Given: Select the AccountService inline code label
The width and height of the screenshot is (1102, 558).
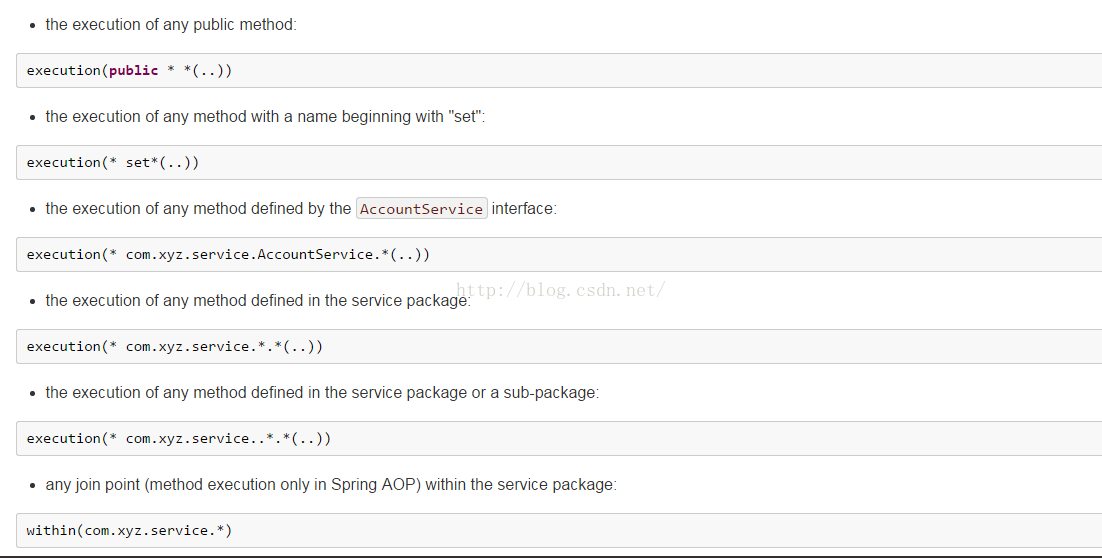Looking at the screenshot, I should pos(422,209).
